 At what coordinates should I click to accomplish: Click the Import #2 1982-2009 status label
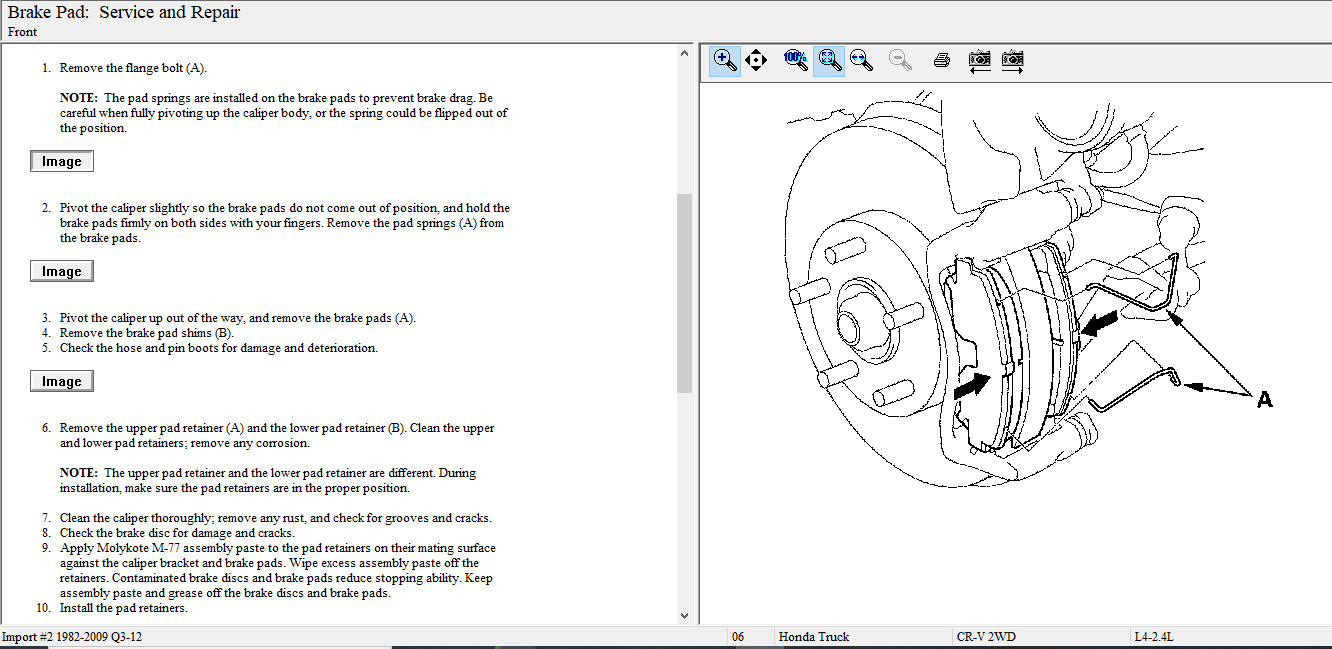72,637
